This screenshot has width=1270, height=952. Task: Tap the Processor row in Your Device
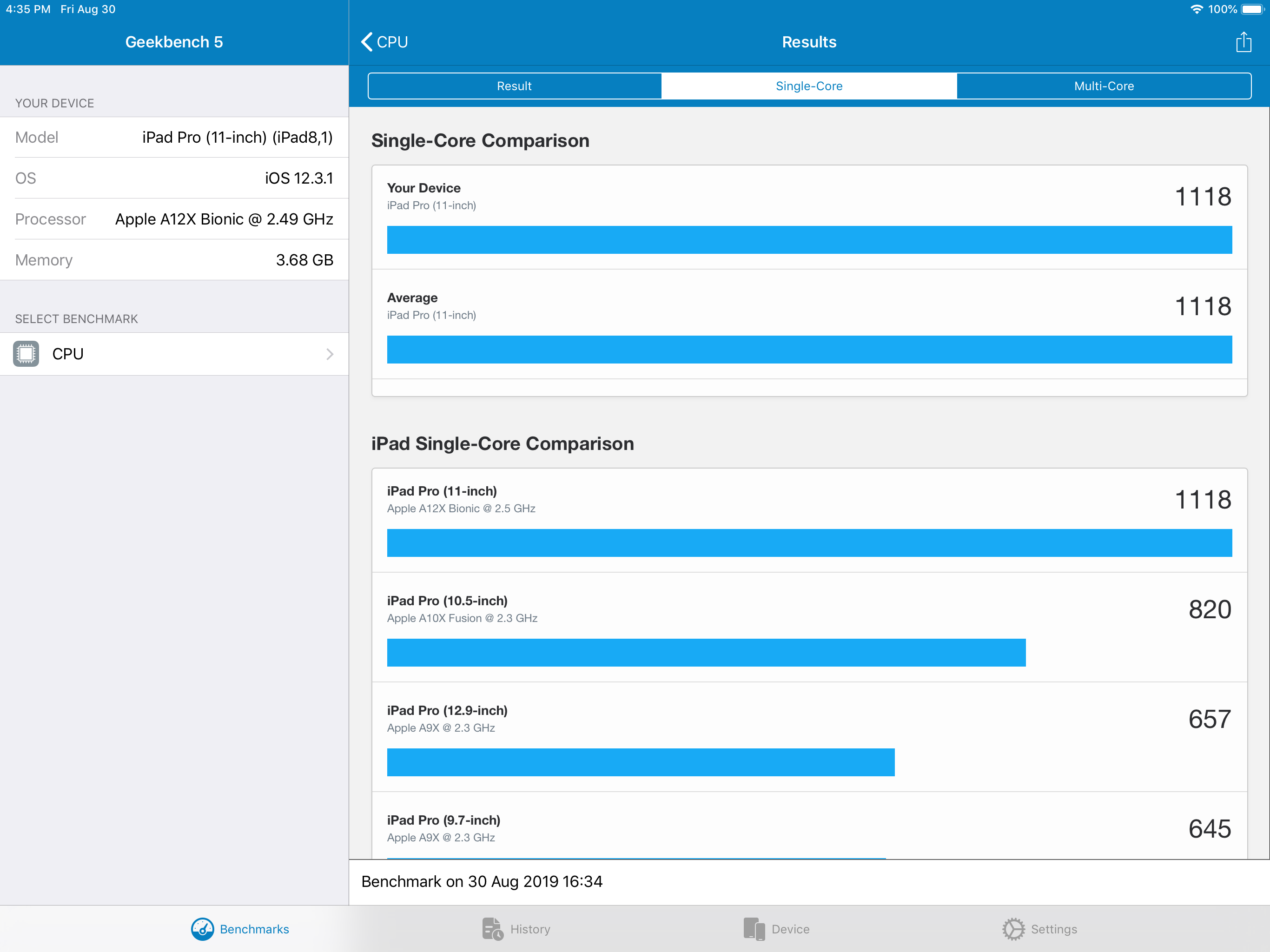174,219
